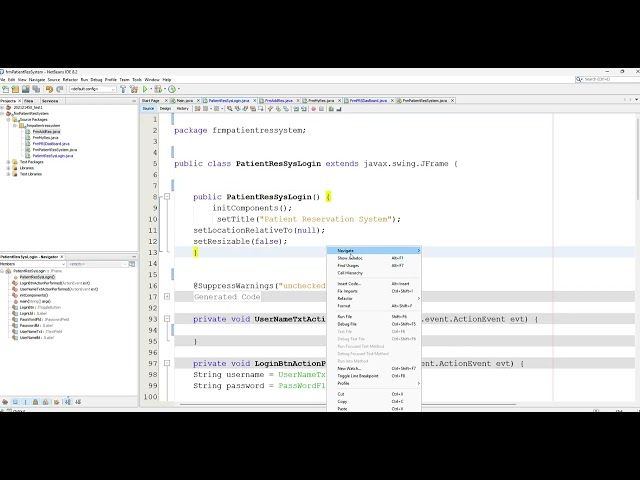
Task: Switch to the Start Page tab
Action: pos(151,100)
